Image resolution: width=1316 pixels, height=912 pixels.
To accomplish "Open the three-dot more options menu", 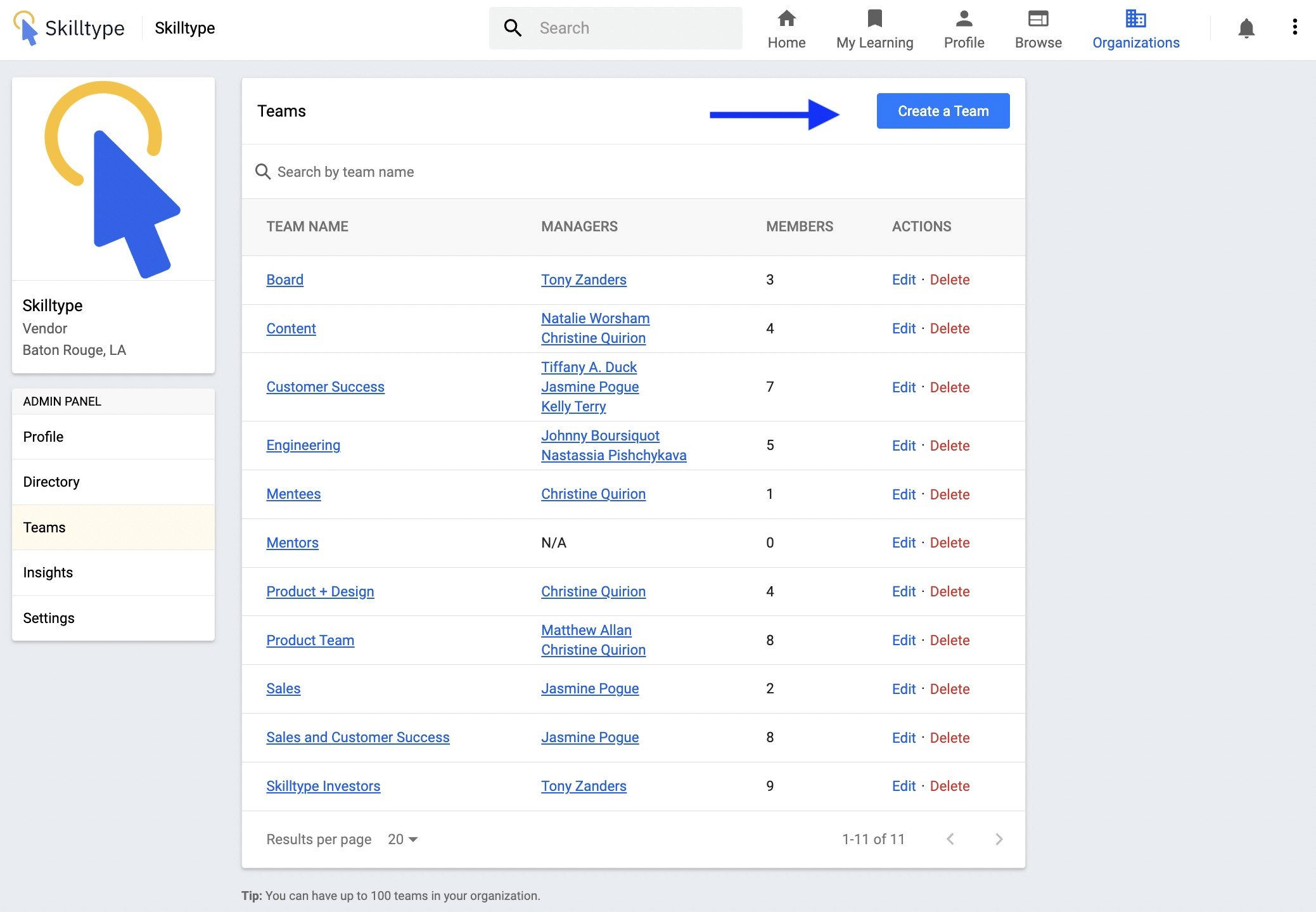I will pyautogui.click(x=1294, y=27).
